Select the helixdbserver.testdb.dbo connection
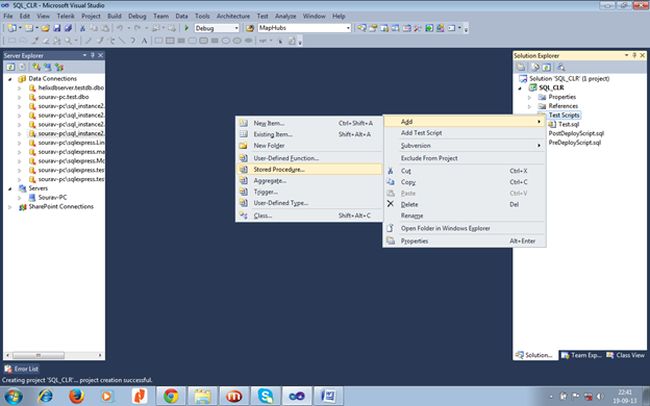Viewport: 650px width, 406px height. pos(71,88)
